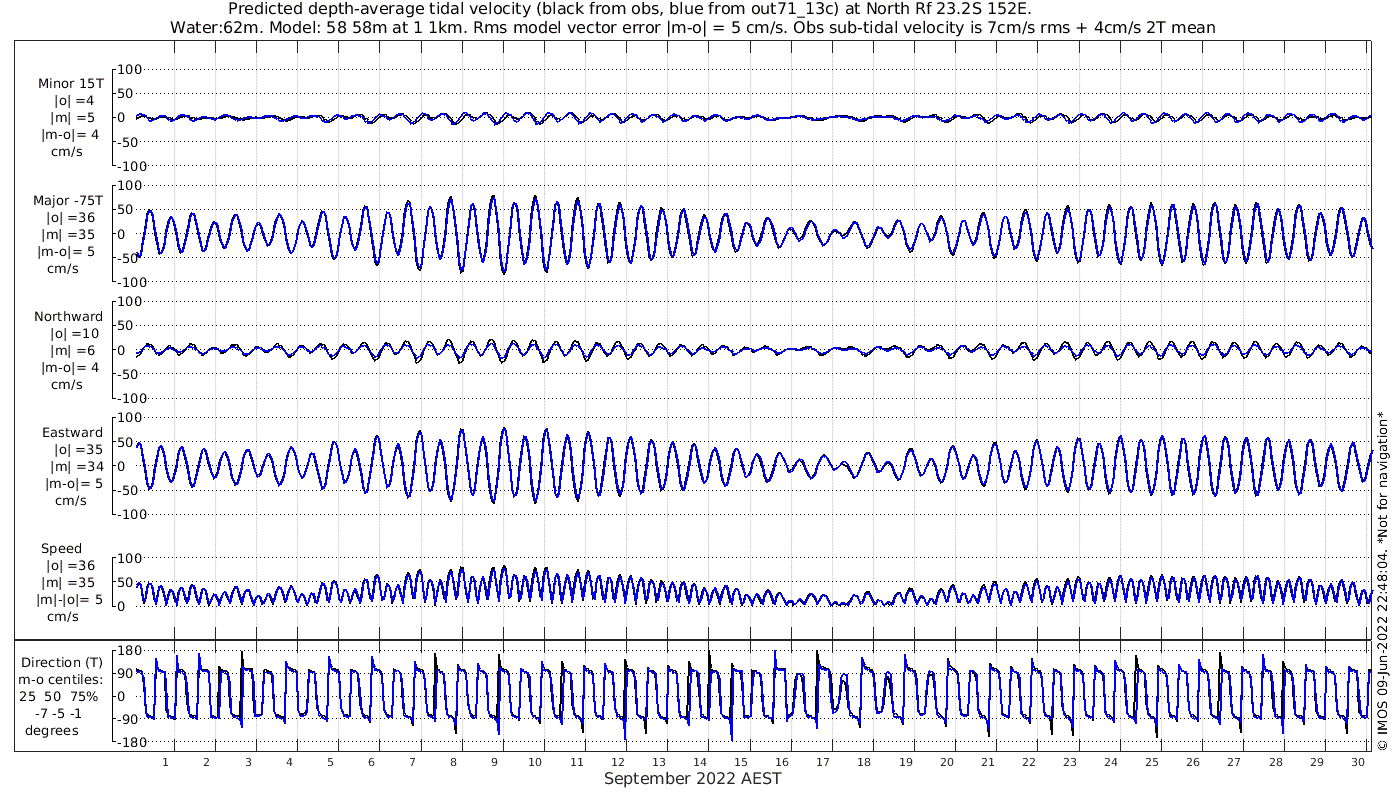Click the 'Major -75T' panel label
1400x800 pixels.
(x=68, y=201)
